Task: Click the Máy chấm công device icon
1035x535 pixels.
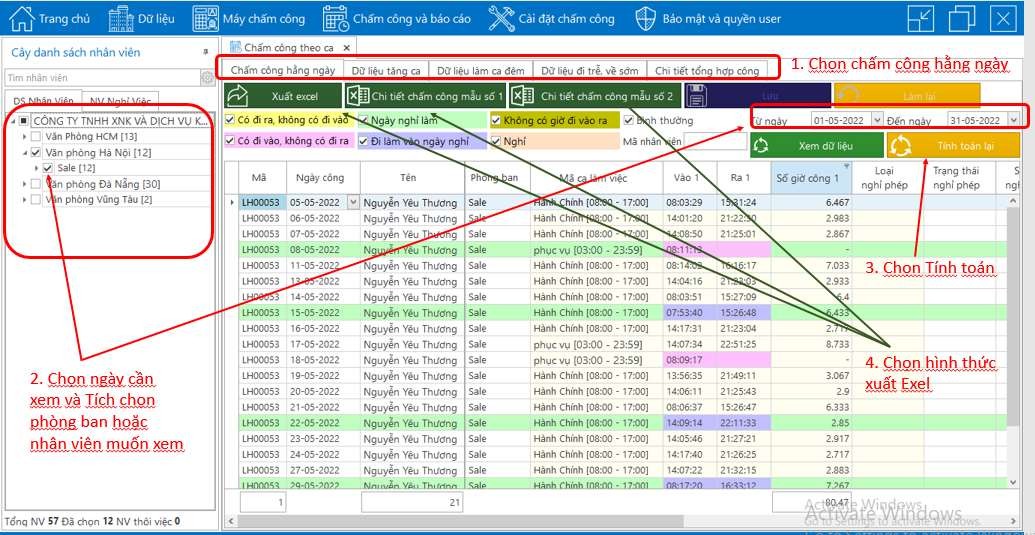Action: click(206, 19)
